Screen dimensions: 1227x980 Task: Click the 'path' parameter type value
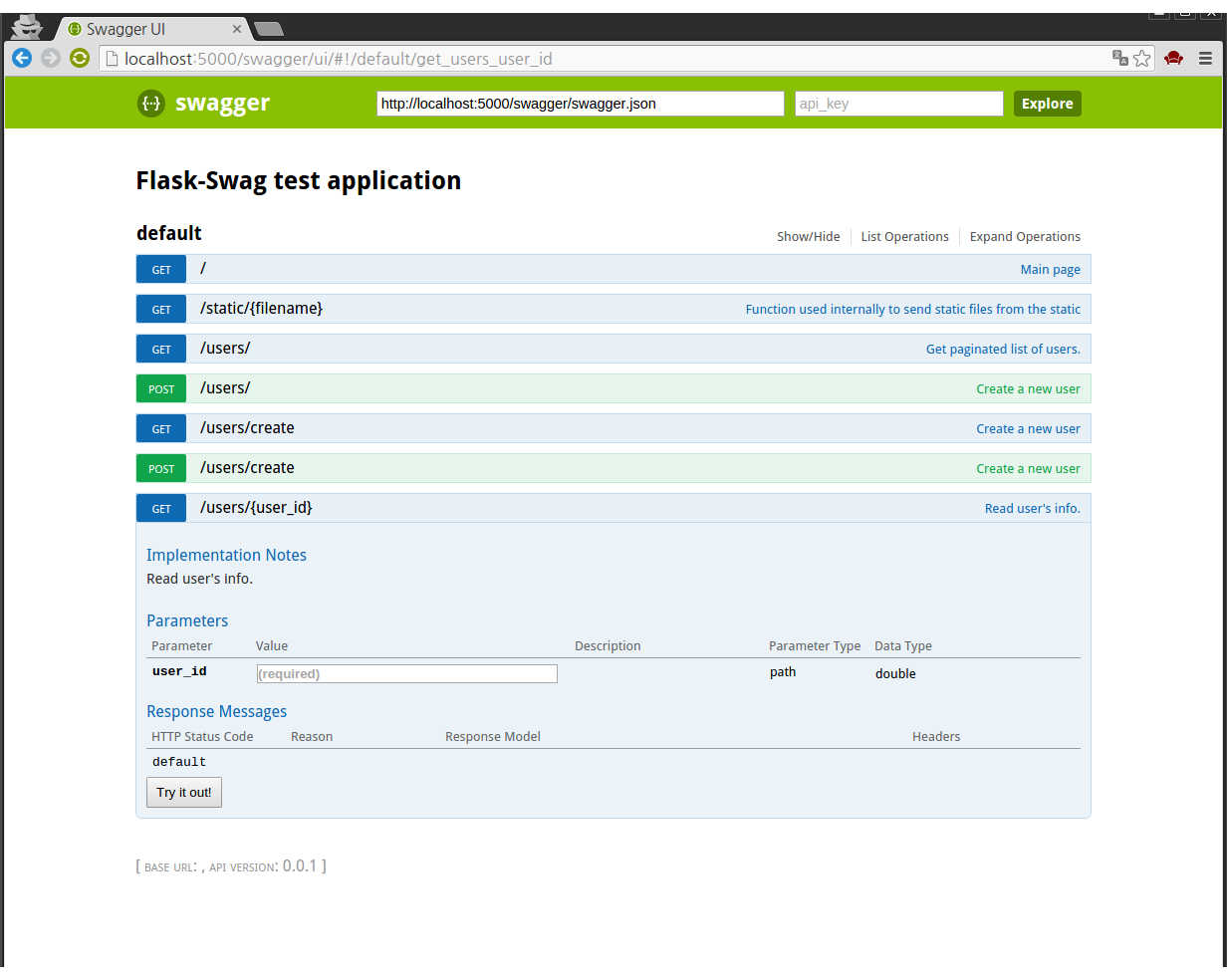tap(783, 672)
